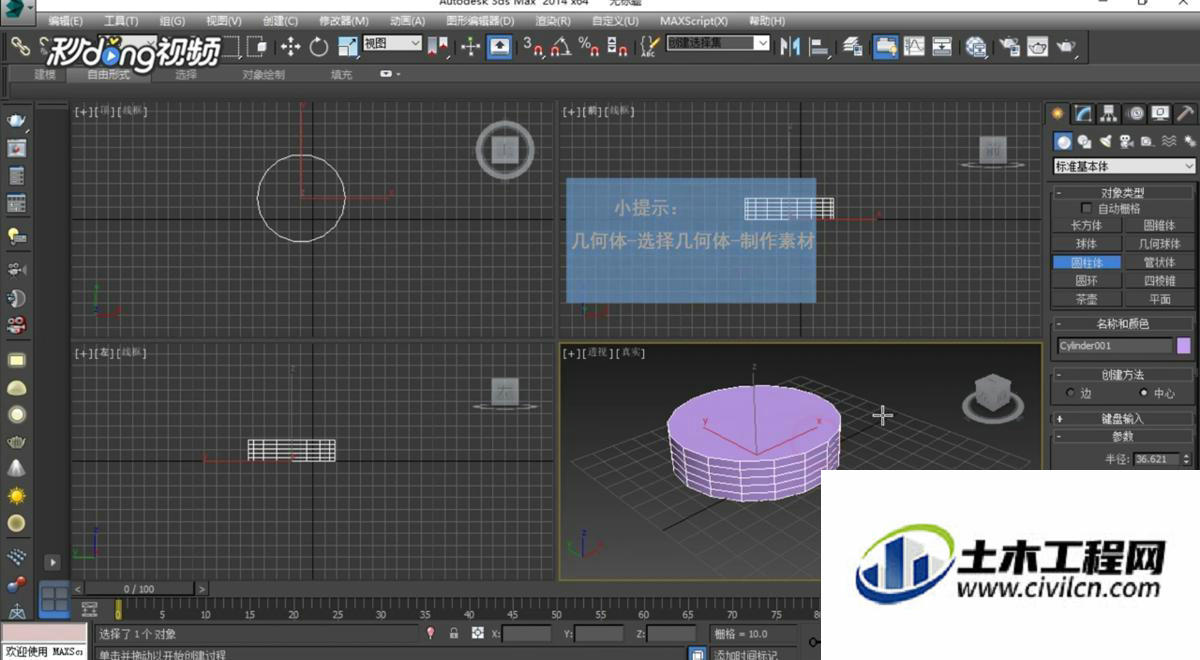Open the Create command panel tab

click(x=1058, y=114)
